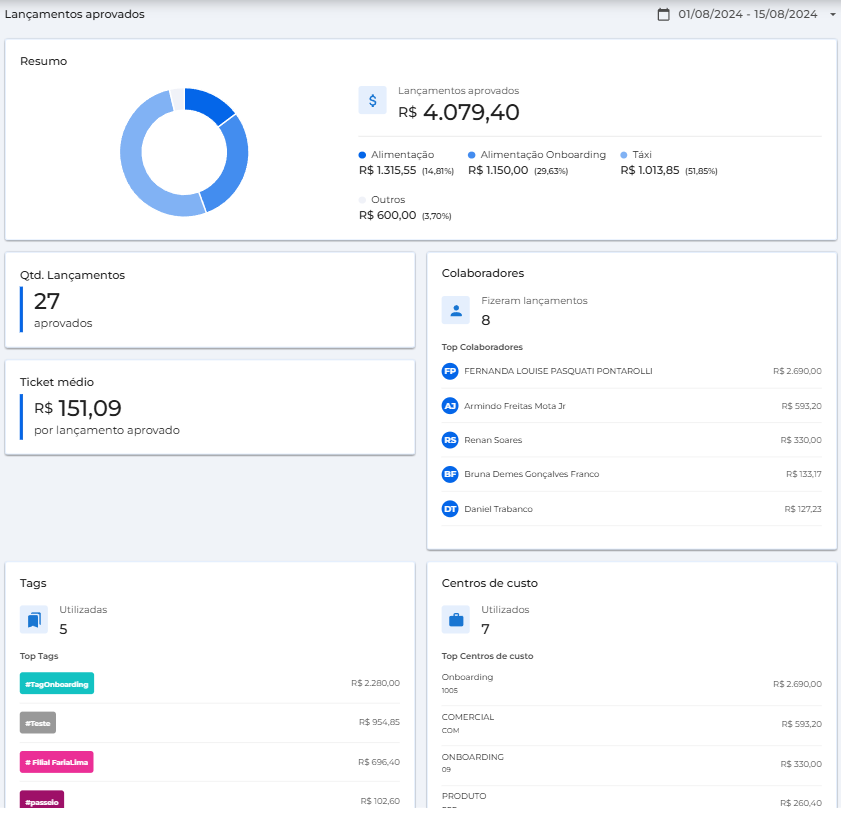The image size is (841, 817).
Task: Click the BF avatar for Bruna Demes
Action: tap(450, 474)
